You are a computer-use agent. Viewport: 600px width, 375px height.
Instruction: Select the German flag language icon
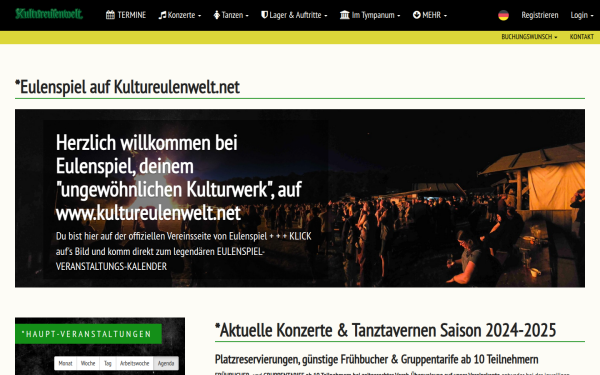click(503, 15)
